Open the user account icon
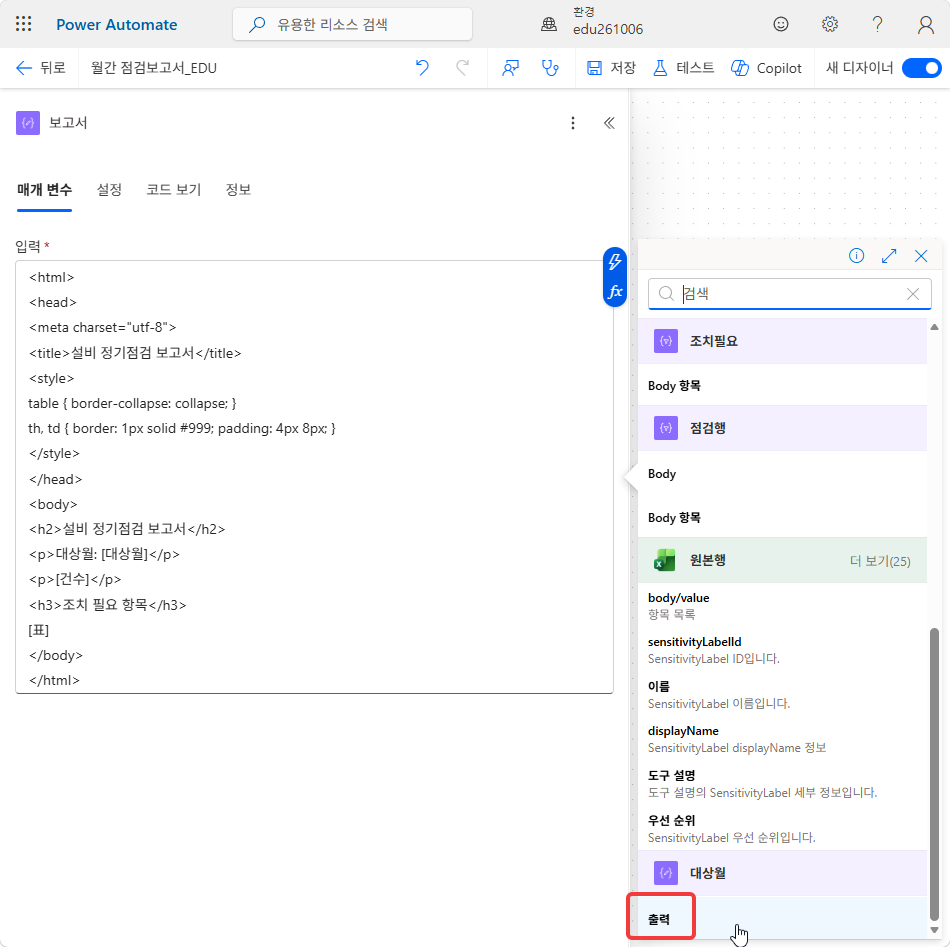Screen dimensions: 950x947 [926, 24]
